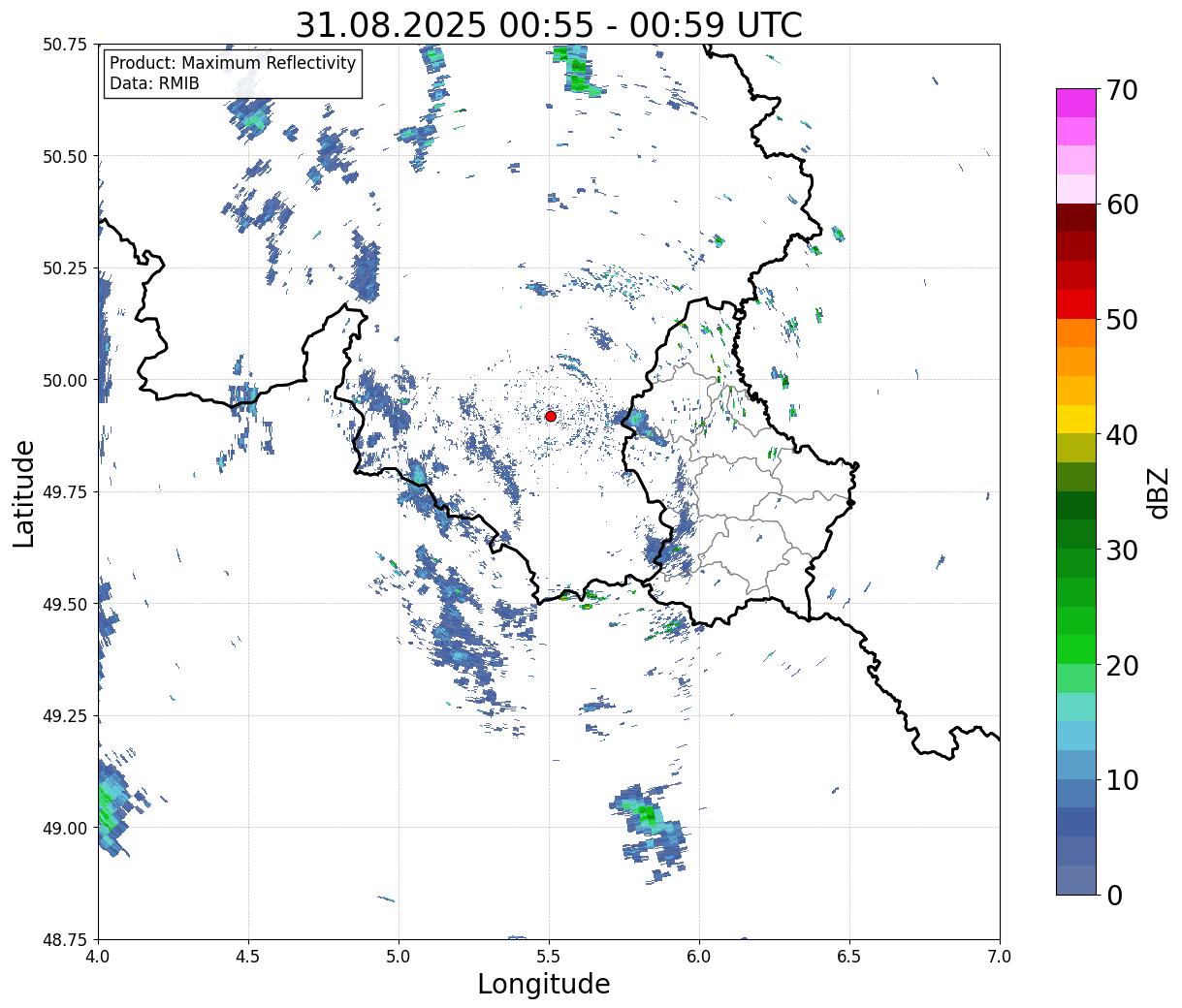The height and width of the screenshot is (1008, 1182).
Task: Click the bottom slate-blue colorbar segment above 0
Action: point(1076,879)
